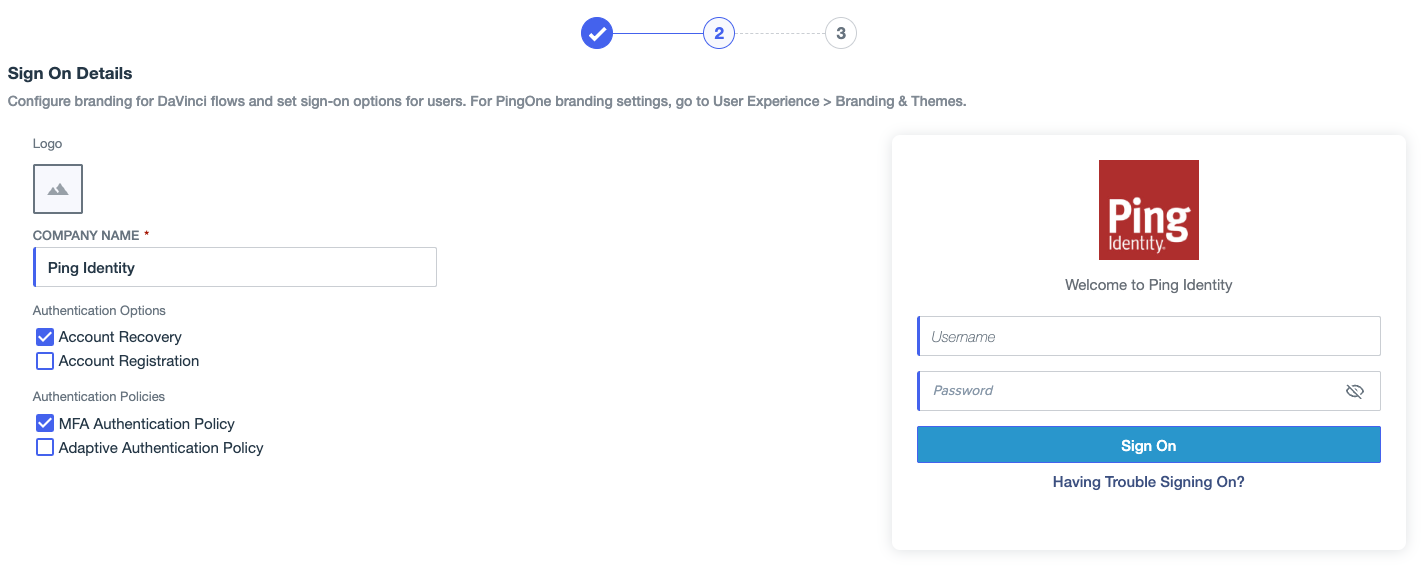Toggle password visibility eye icon
The image size is (1421, 572).
1355,391
